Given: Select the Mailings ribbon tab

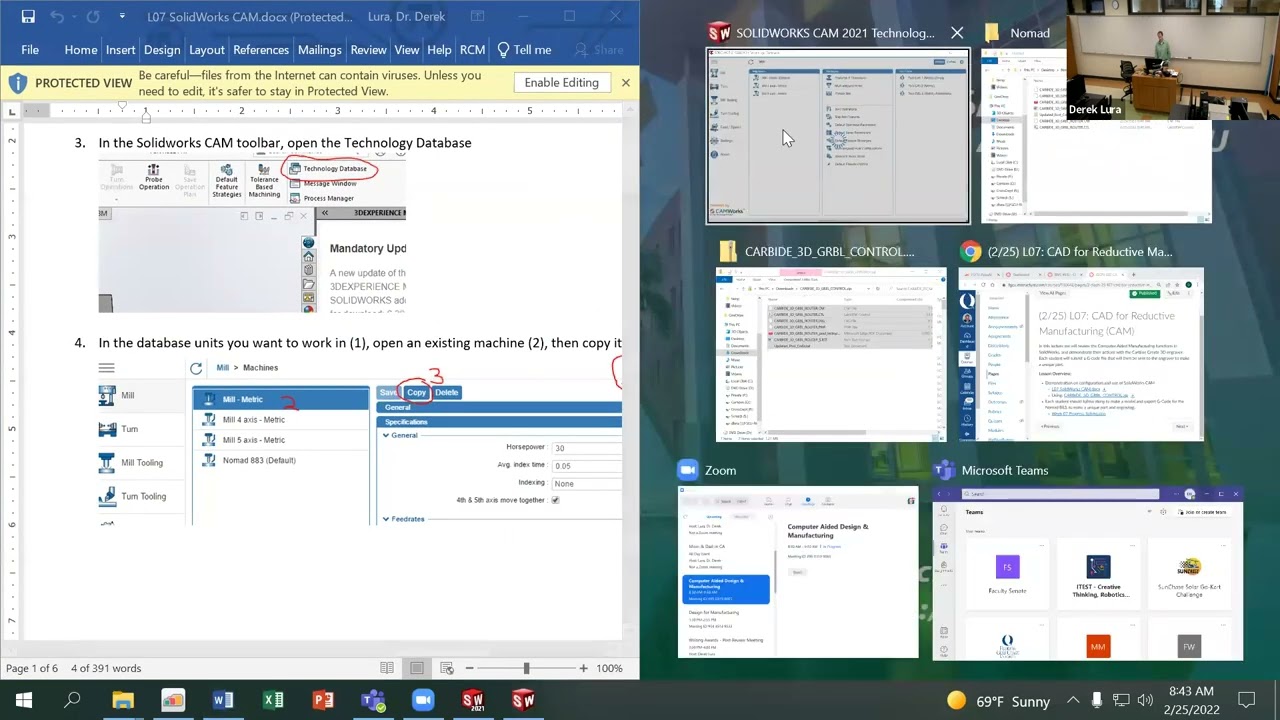Looking at the screenshot, I should (320, 50).
